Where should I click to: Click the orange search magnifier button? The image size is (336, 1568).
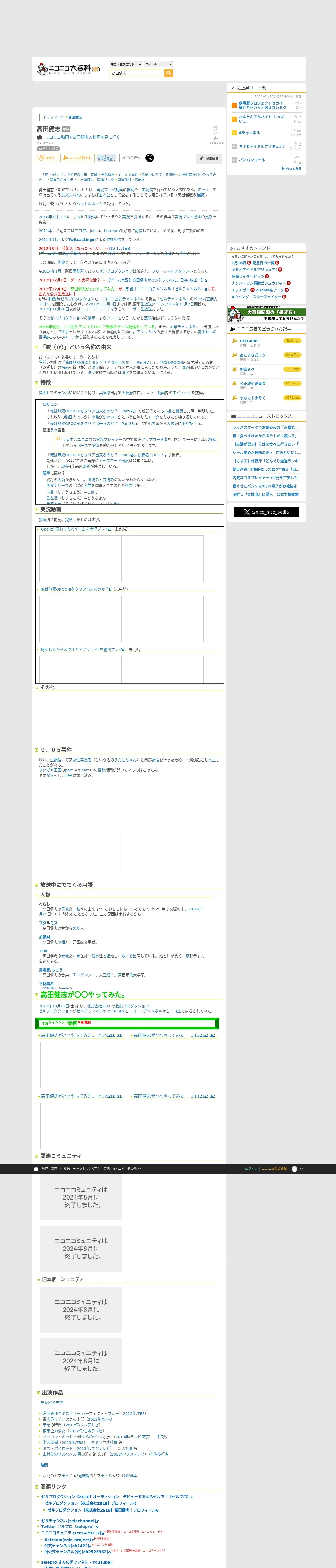click(169, 73)
